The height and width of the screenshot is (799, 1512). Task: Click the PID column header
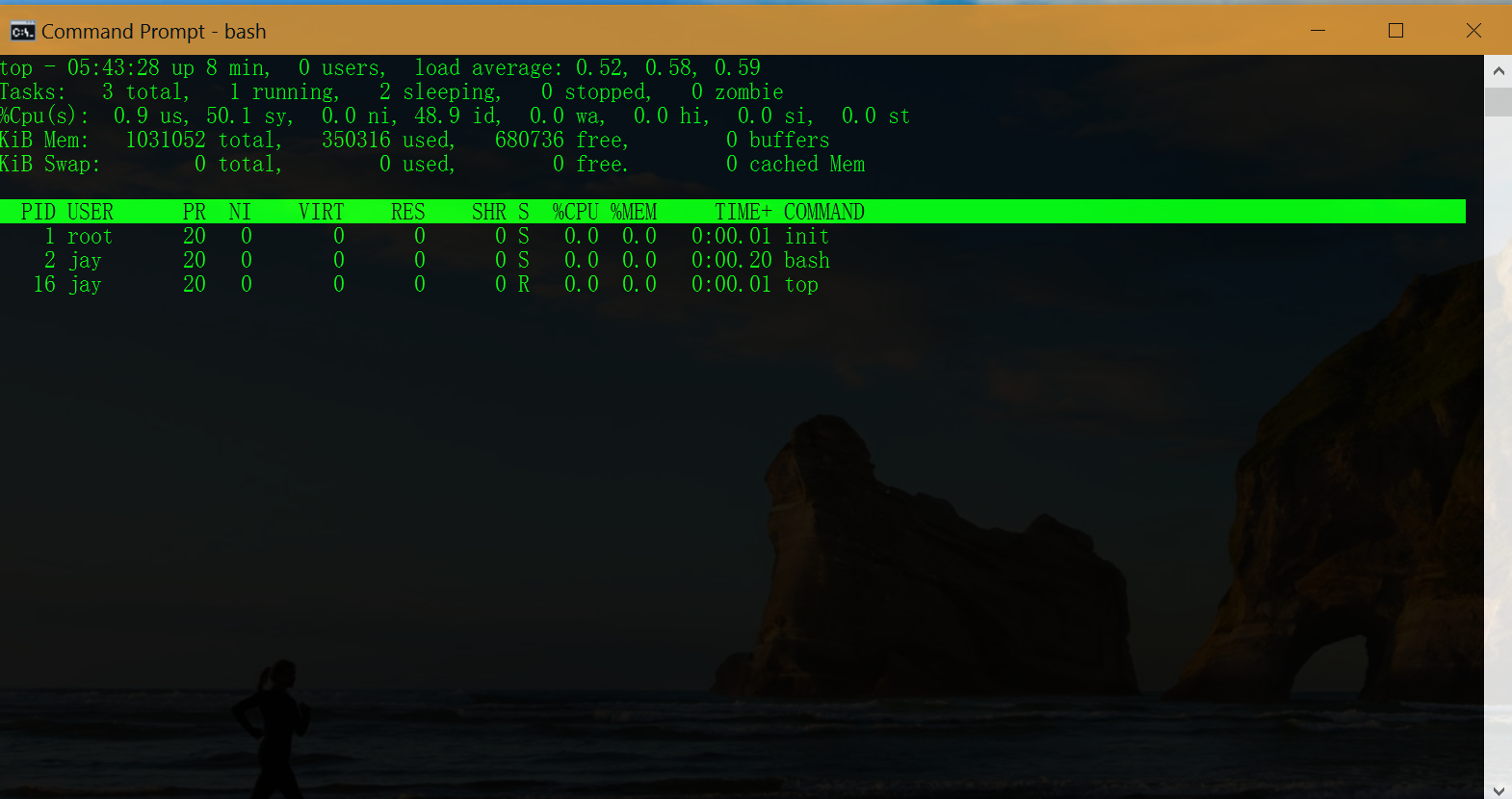click(39, 212)
